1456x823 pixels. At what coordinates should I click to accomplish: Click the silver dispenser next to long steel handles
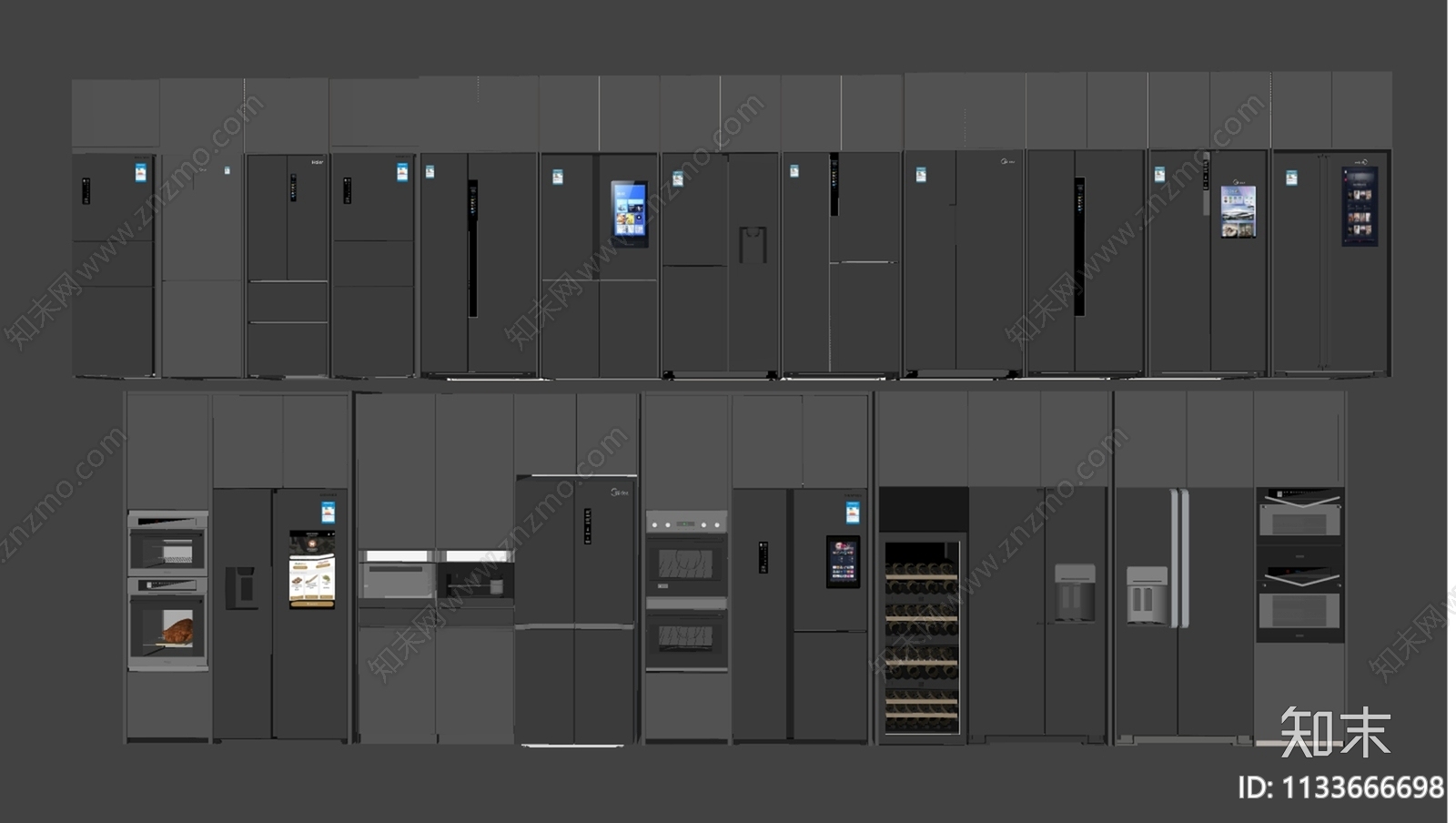1147,595
